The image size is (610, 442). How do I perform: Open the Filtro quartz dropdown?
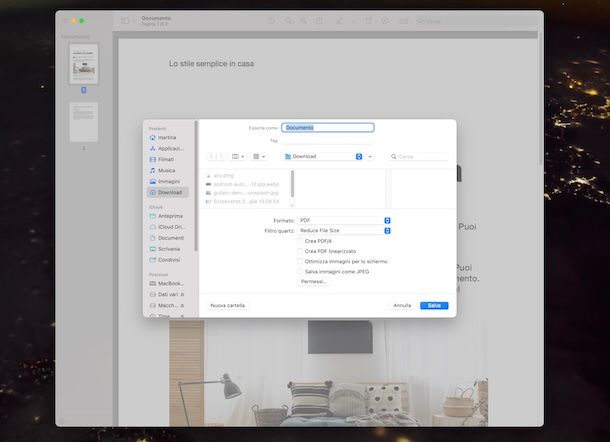coord(344,231)
